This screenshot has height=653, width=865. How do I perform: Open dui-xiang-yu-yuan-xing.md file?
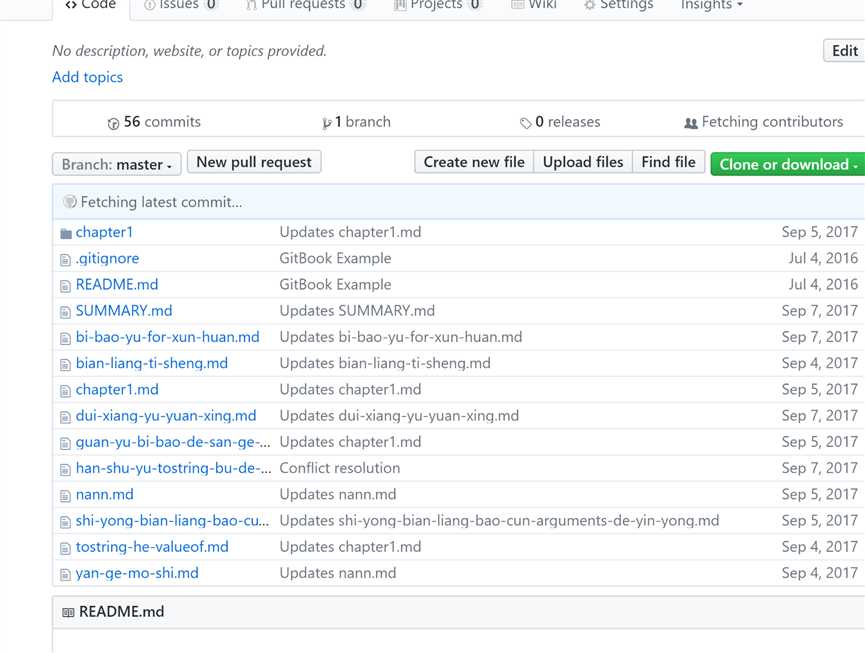(166, 416)
